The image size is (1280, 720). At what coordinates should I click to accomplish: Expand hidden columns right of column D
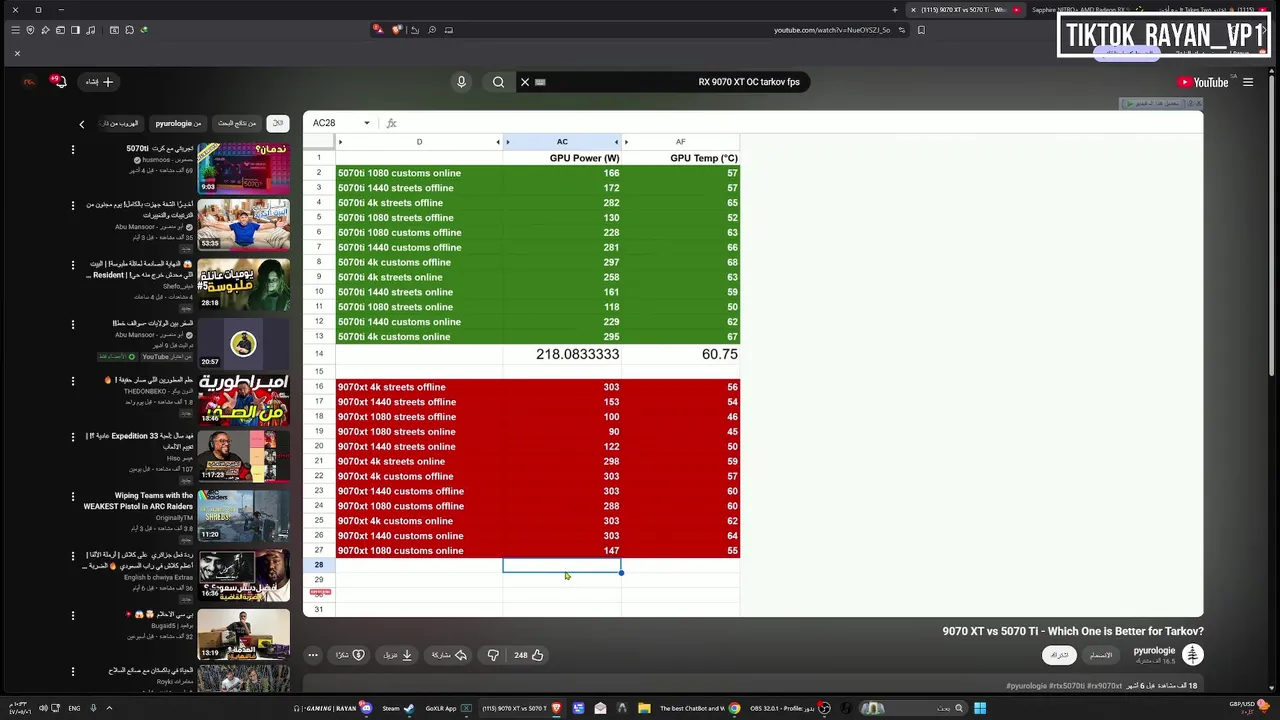(x=498, y=142)
